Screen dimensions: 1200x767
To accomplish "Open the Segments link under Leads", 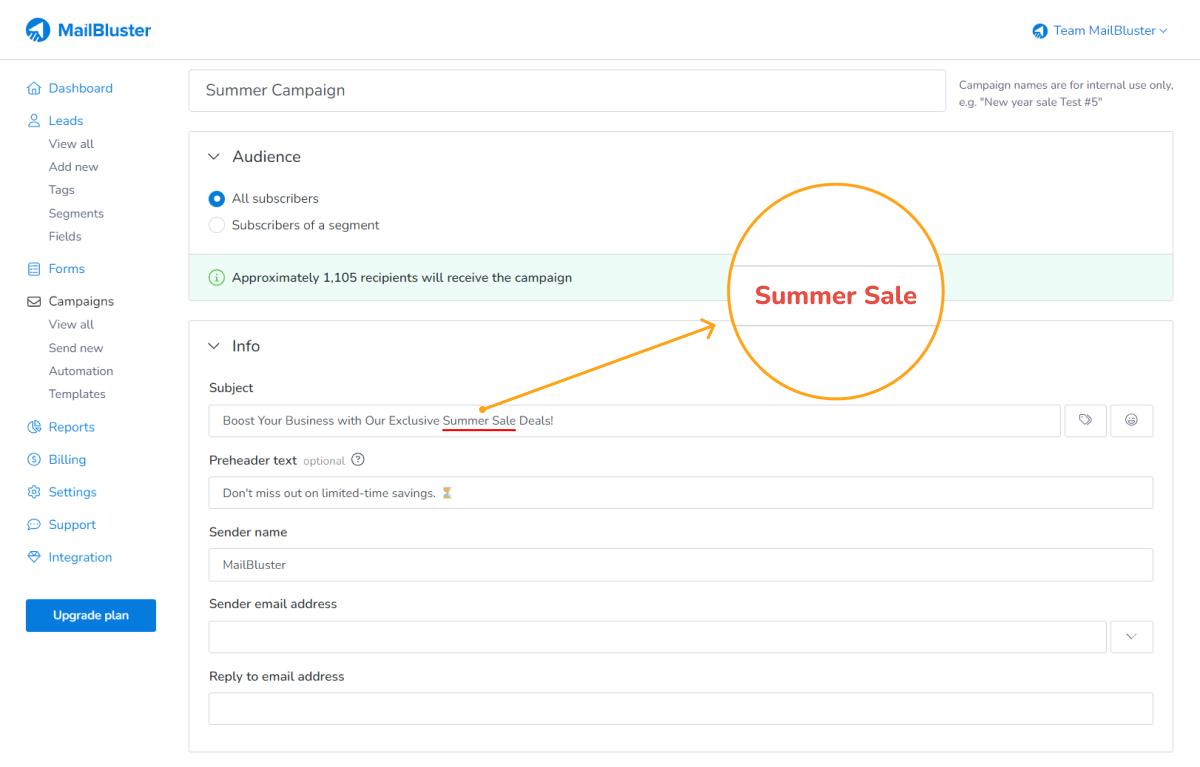I will 76,213.
